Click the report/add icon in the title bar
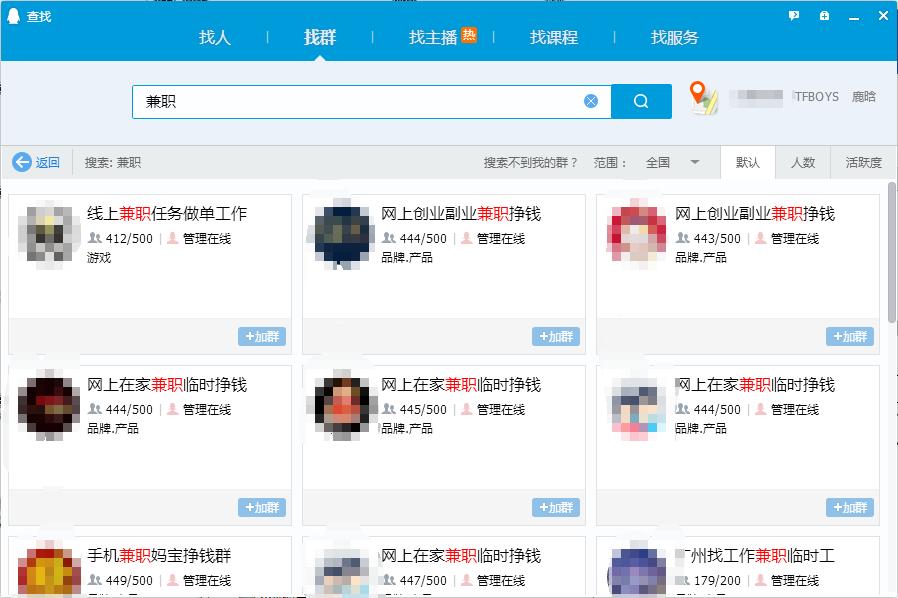This screenshot has height=598, width=898. click(824, 14)
